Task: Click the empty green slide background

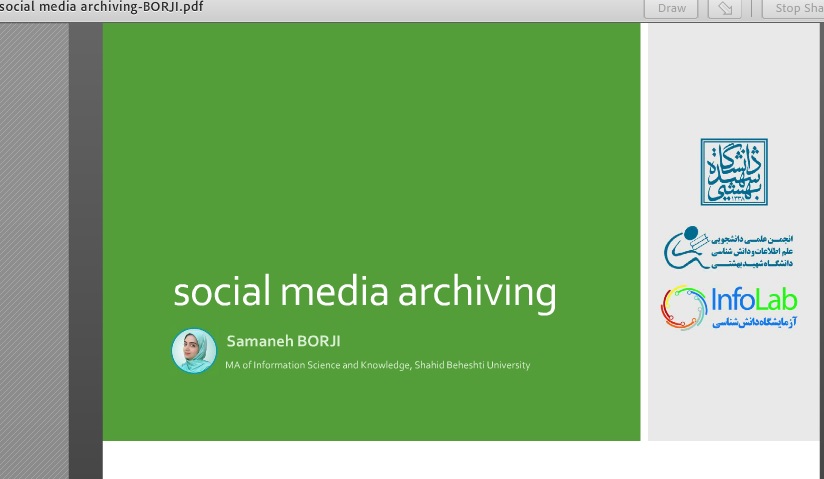Action: pyautogui.click(x=370, y=140)
